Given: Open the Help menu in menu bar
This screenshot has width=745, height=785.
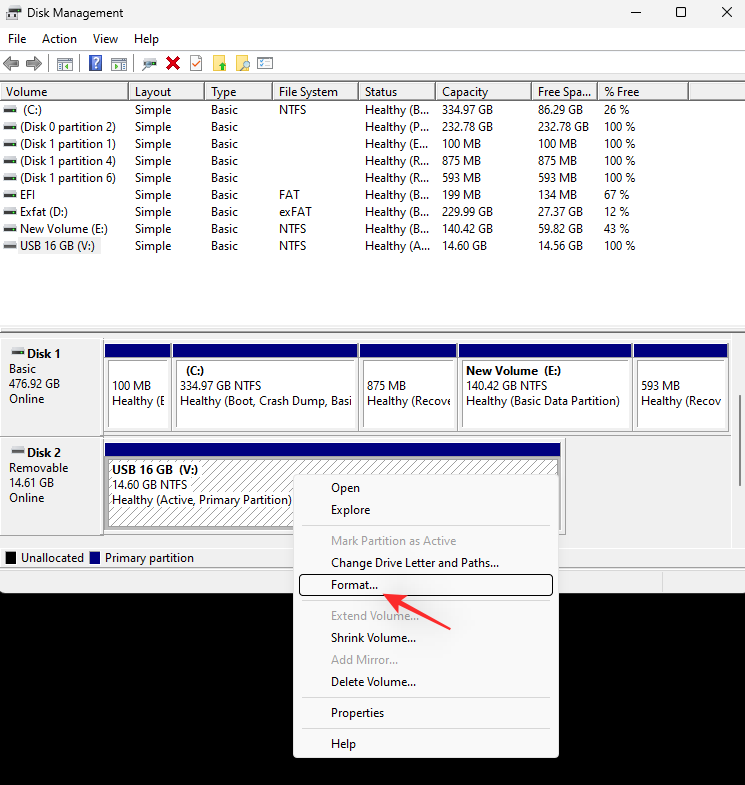Looking at the screenshot, I should coord(146,39).
